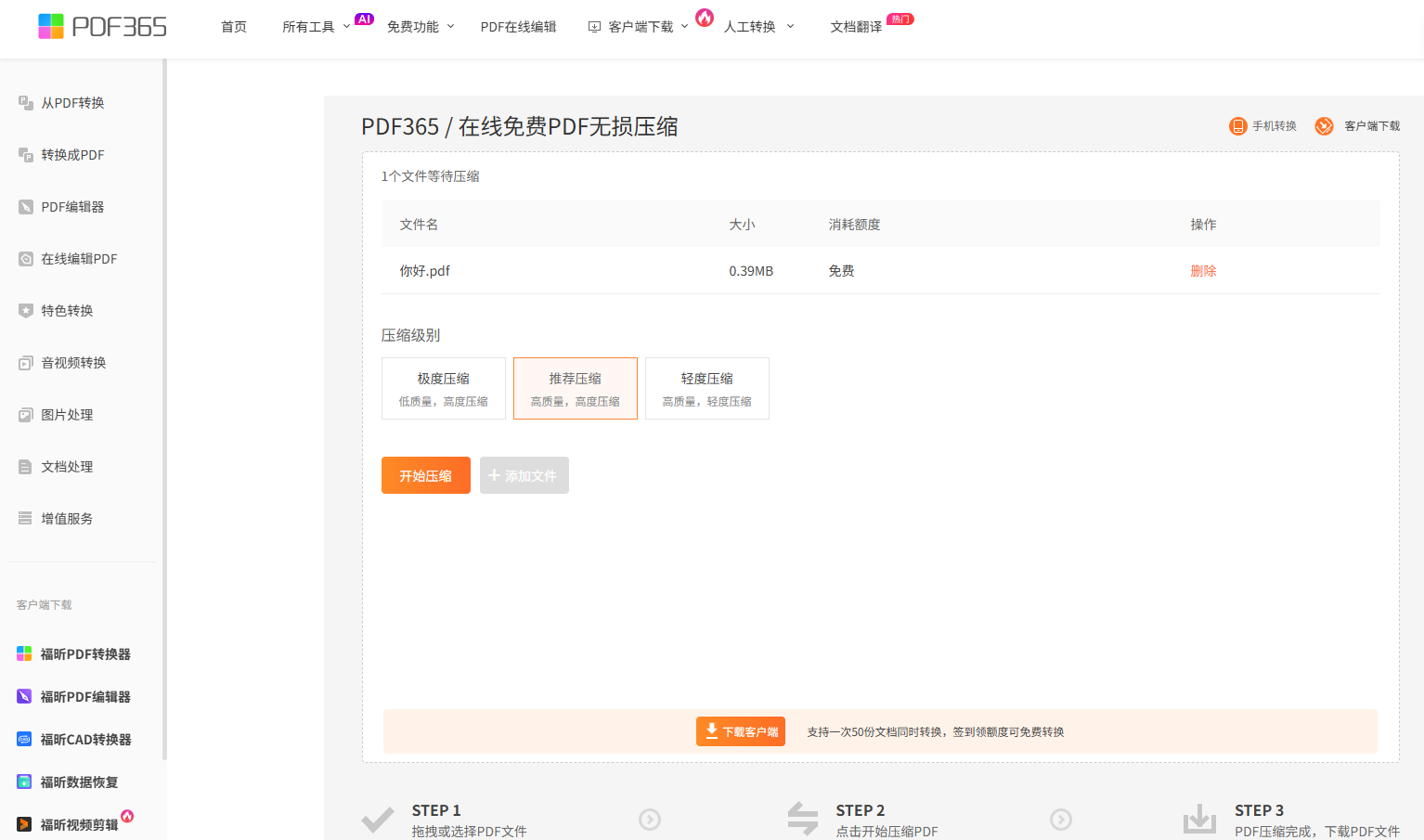The image size is (1424, 840).
Task: Click the STEP 3 download icon
Action: point(1199,819)
